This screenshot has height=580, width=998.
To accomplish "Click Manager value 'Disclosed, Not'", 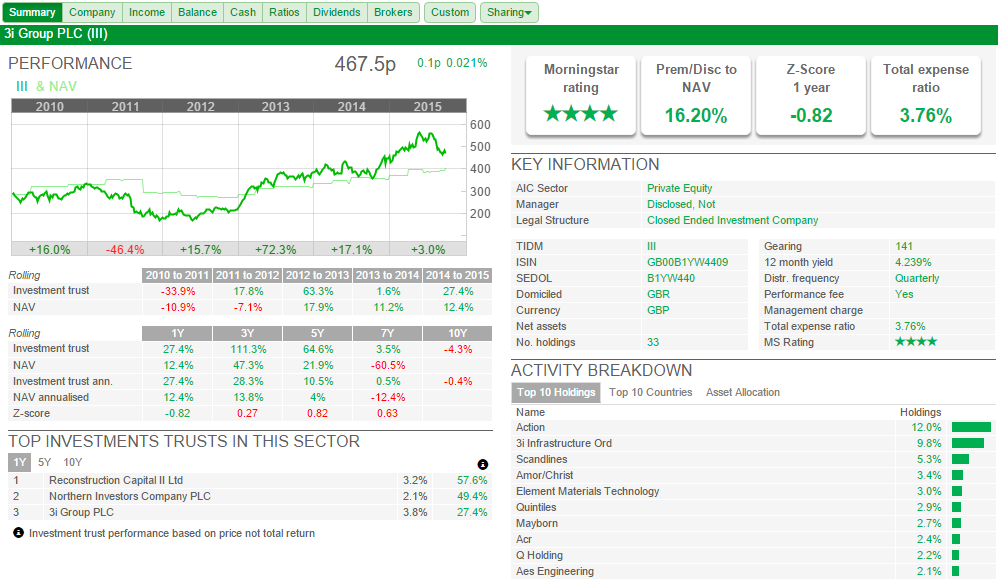I will pyautogui.click(x=681, y=204).
